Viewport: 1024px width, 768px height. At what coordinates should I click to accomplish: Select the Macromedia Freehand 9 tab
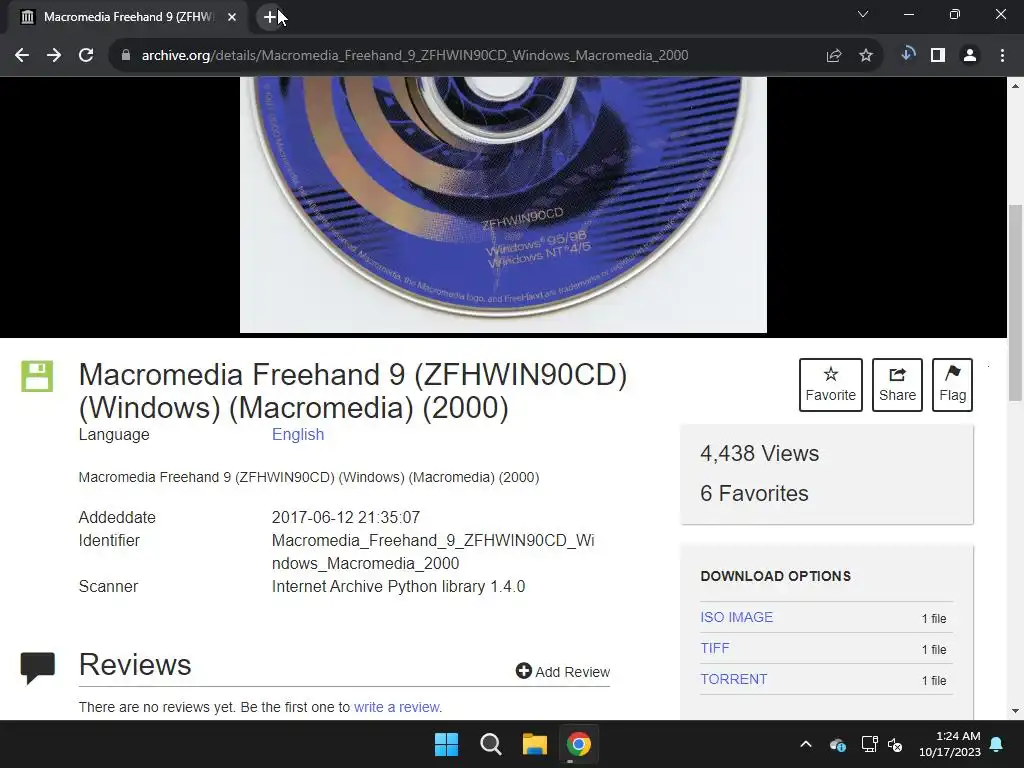coord(128,17)
